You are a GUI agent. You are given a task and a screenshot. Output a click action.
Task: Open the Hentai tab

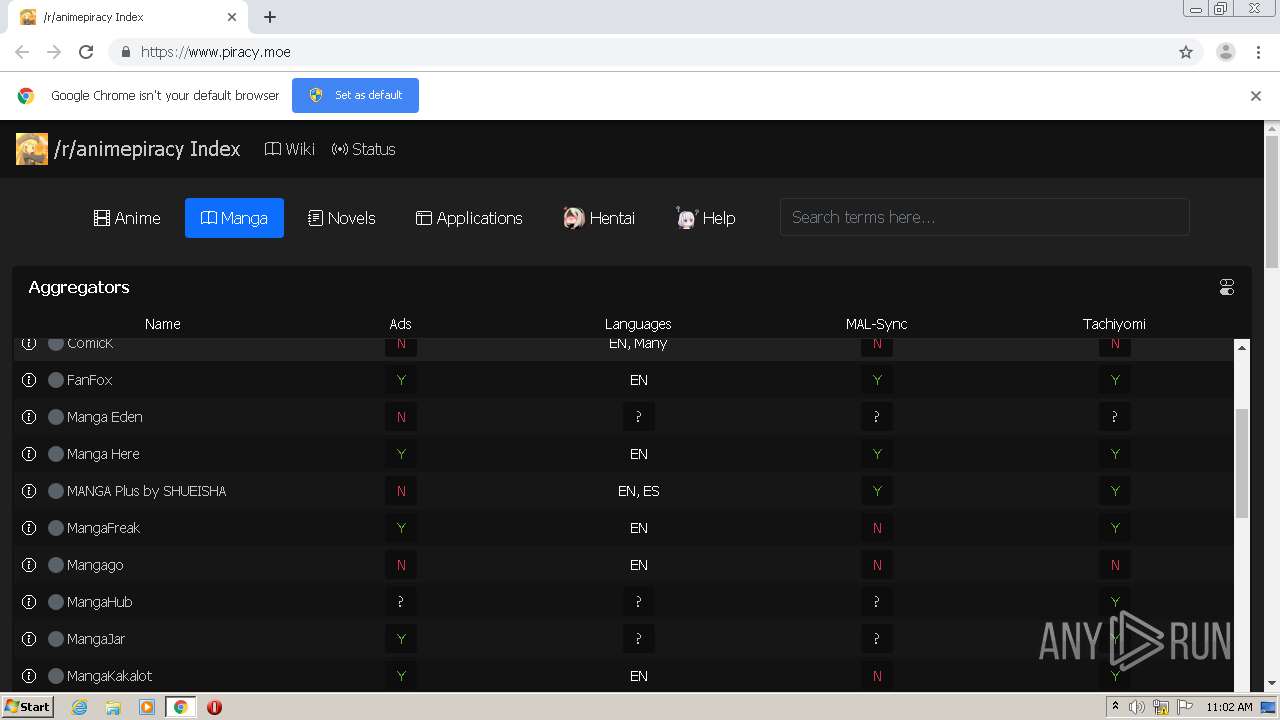coord(599,218)
